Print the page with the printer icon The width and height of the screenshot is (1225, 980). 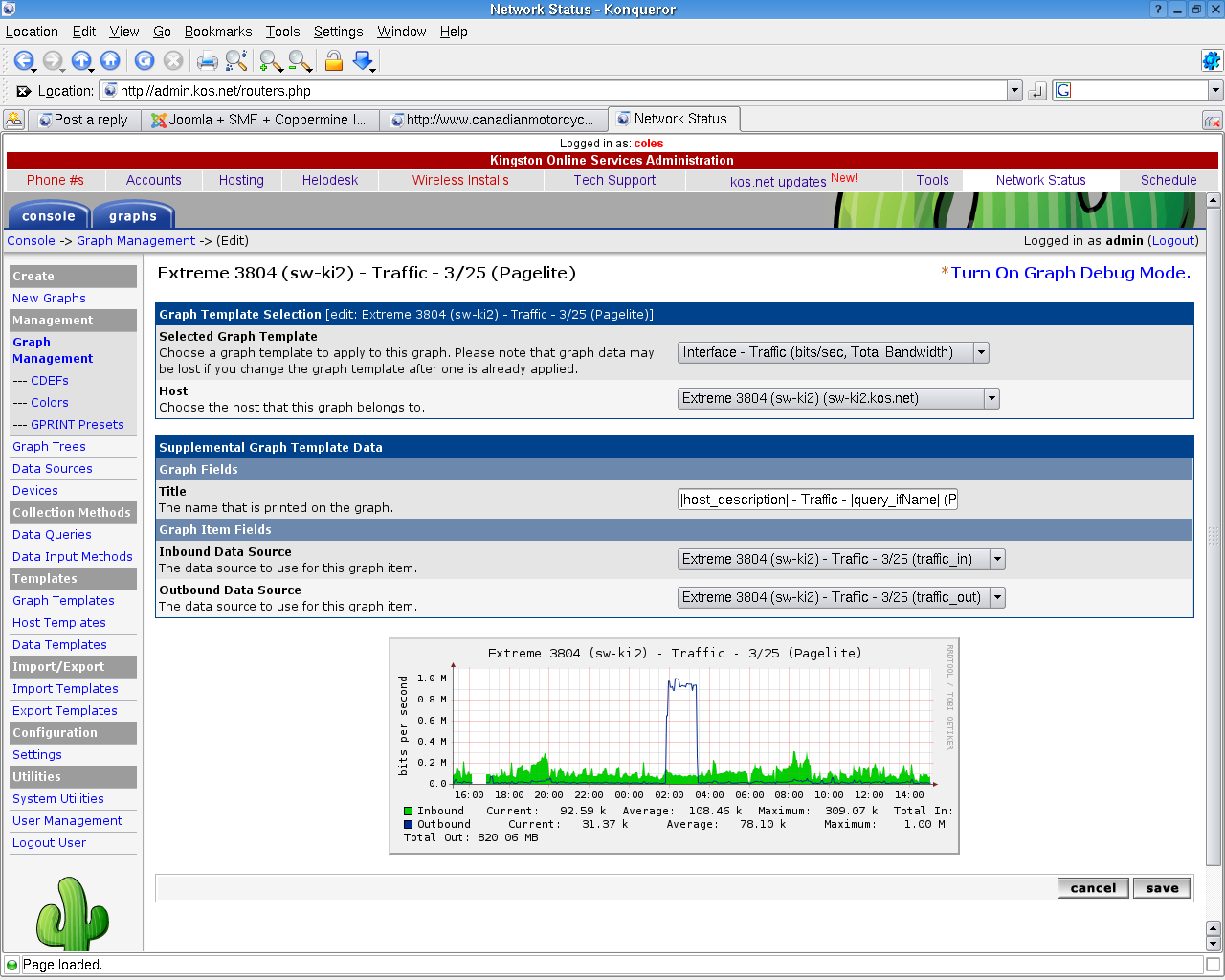coord(208,61)
